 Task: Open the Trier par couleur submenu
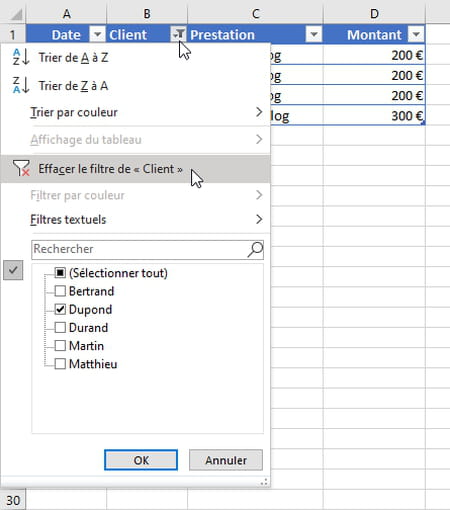pyautogui.click(x=147, y=112)
